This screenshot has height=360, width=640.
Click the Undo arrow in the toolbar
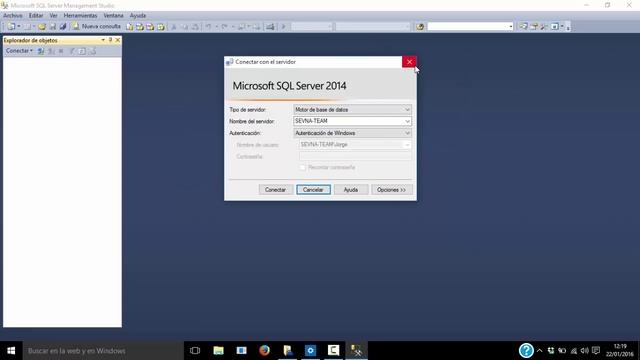[x=208, y=27]
